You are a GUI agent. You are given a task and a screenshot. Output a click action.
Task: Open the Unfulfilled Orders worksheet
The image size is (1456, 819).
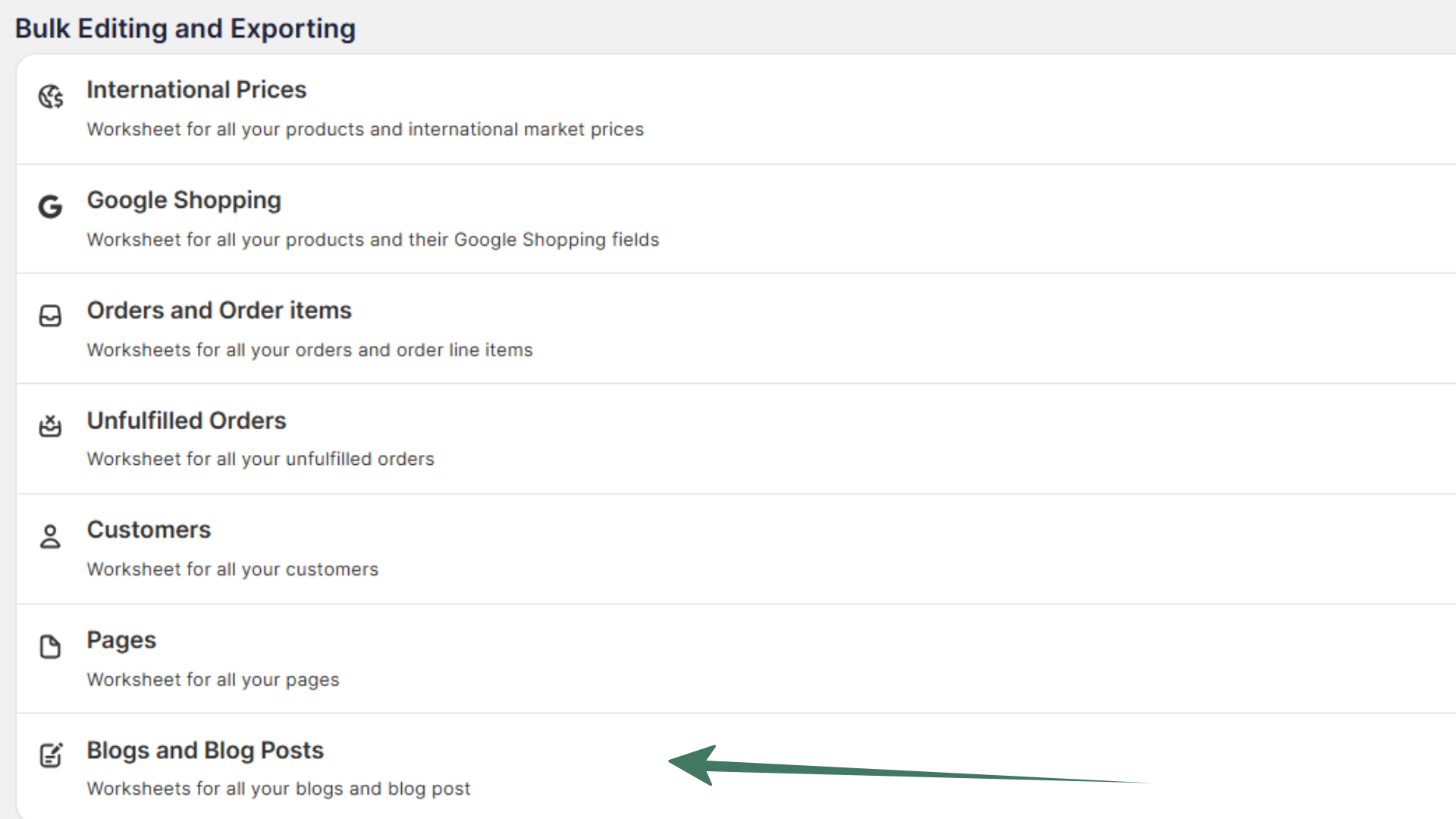(x=187, y=420)
